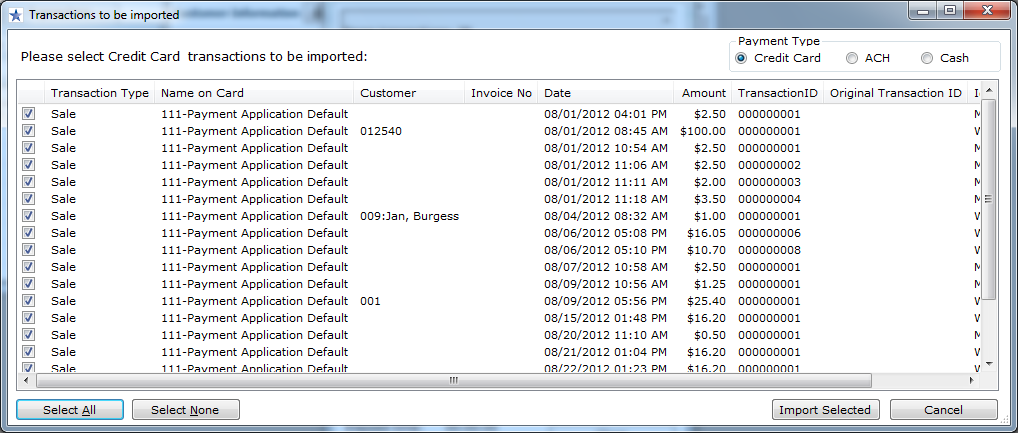The height and width of the screenshot is (433, 1018).
Task: Toggle checkbox for 009:Jan, Burgess transaction
Action: 29,216
